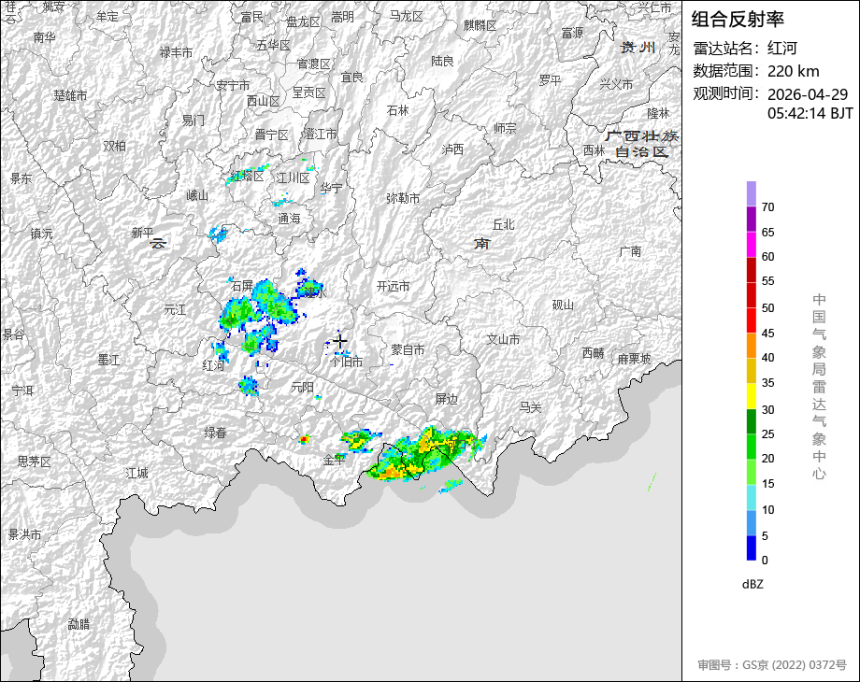Click the 墨江 map label
Image resolution: width=860 pixels, height=682 pixels.
[x=109, y=360]
